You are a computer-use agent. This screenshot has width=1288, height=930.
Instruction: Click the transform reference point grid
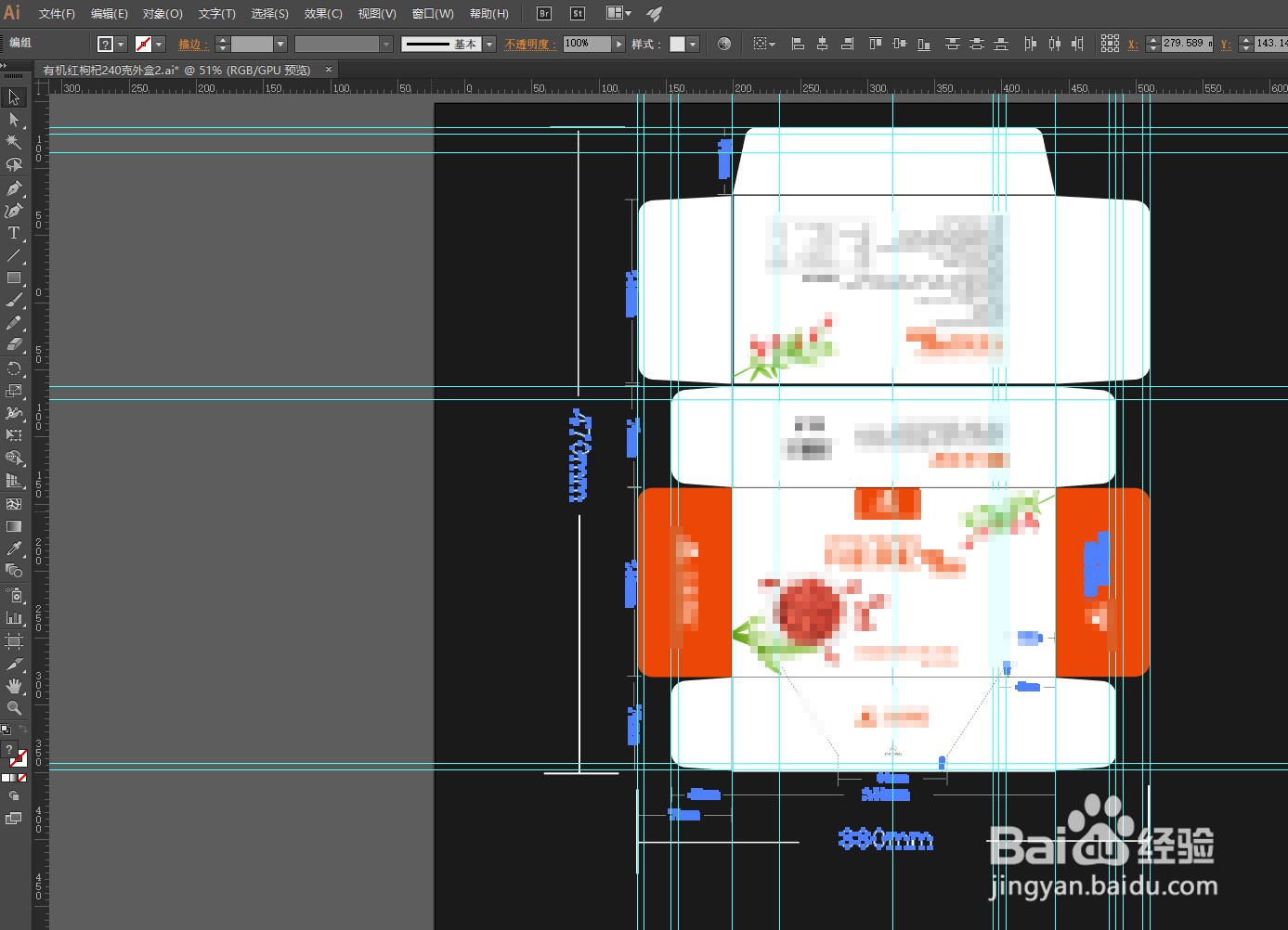tap(1110, 44)
